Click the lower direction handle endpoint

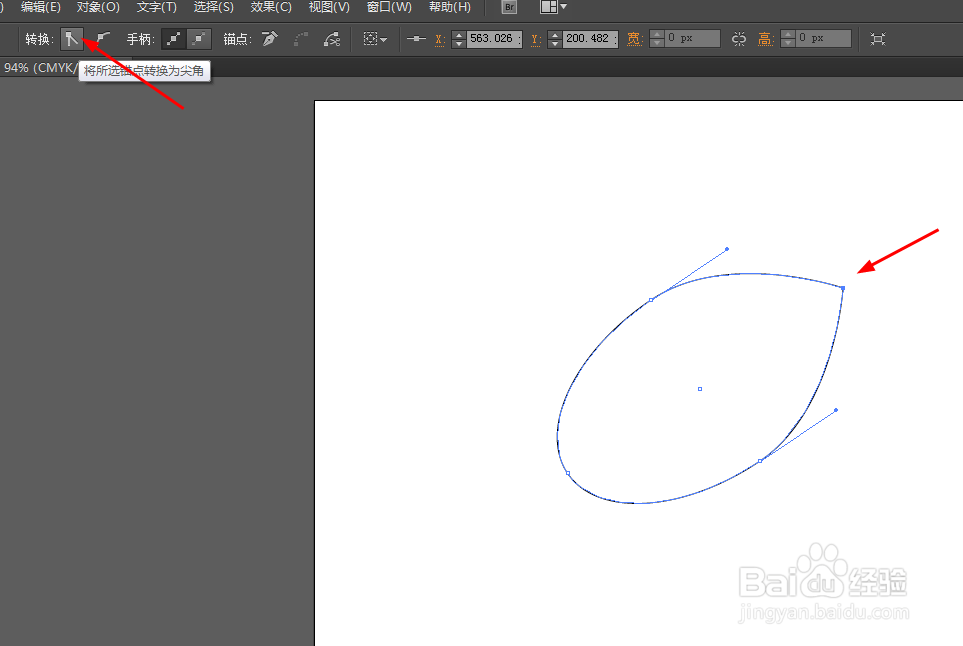tap(836, 410)
